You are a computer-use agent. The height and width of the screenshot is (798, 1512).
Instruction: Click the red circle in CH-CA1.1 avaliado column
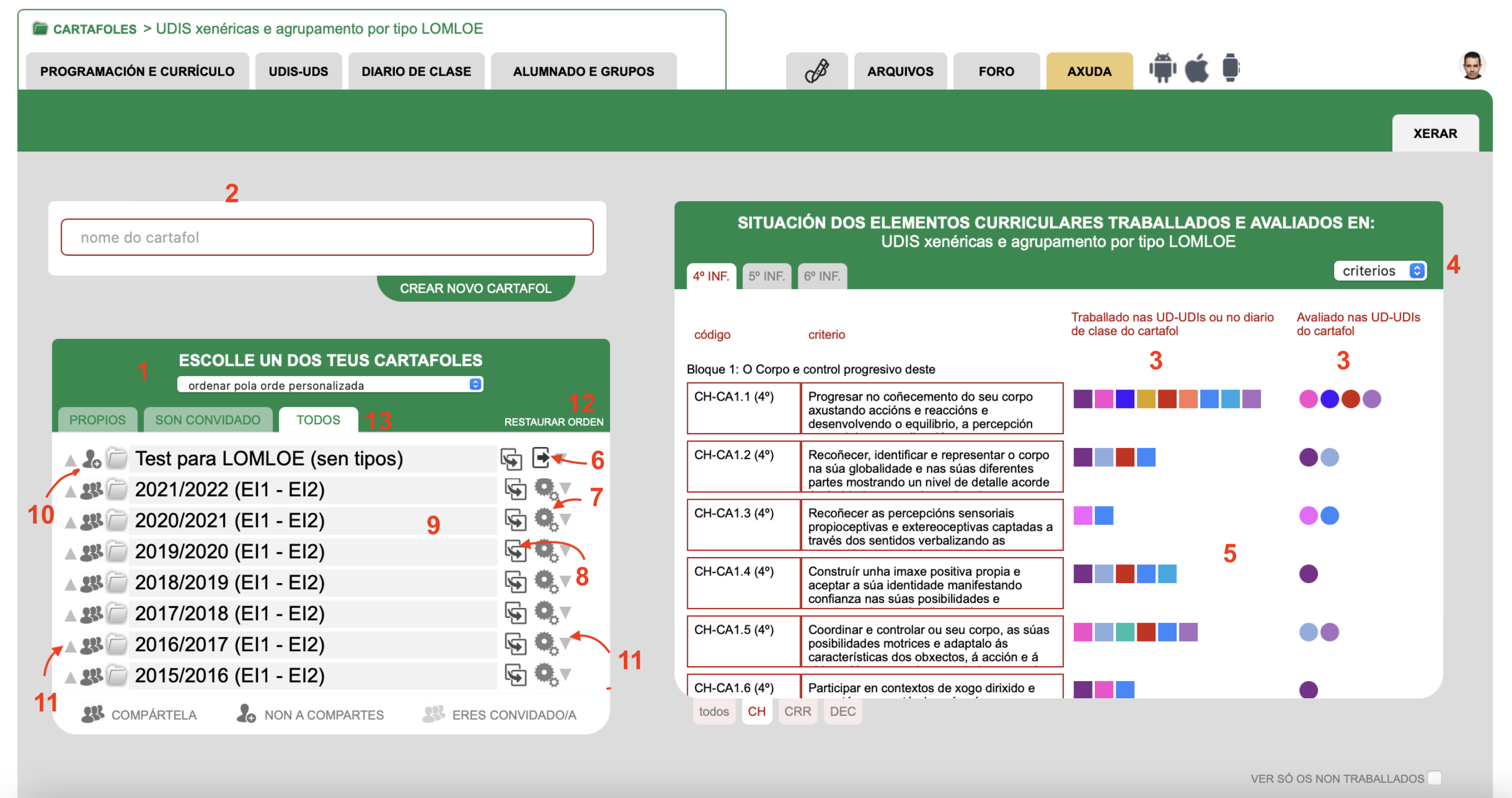[x=1350, y=398]
